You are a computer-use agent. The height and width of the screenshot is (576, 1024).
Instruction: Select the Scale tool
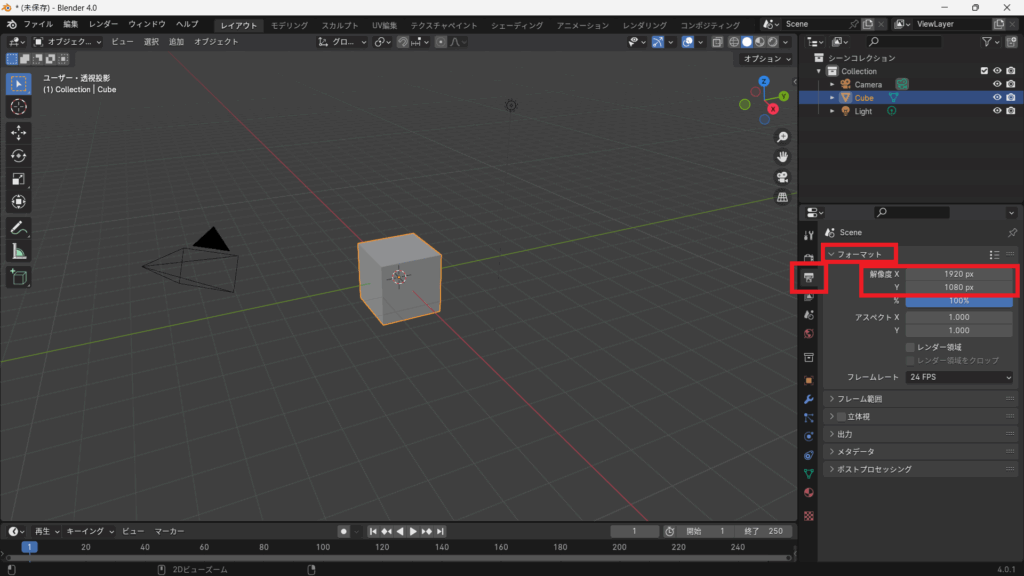click(x=18, y=178)
